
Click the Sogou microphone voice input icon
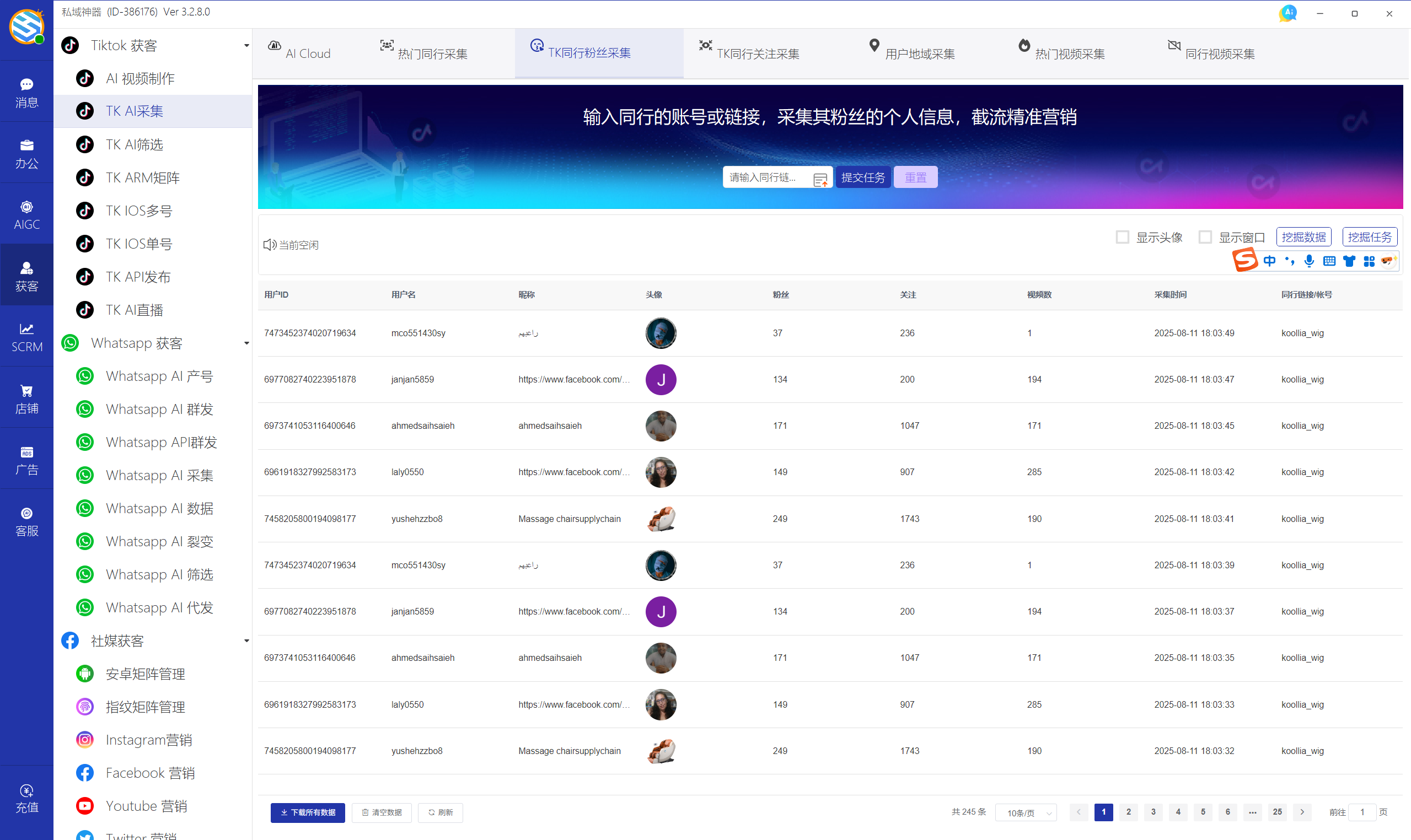(1308, 260)
